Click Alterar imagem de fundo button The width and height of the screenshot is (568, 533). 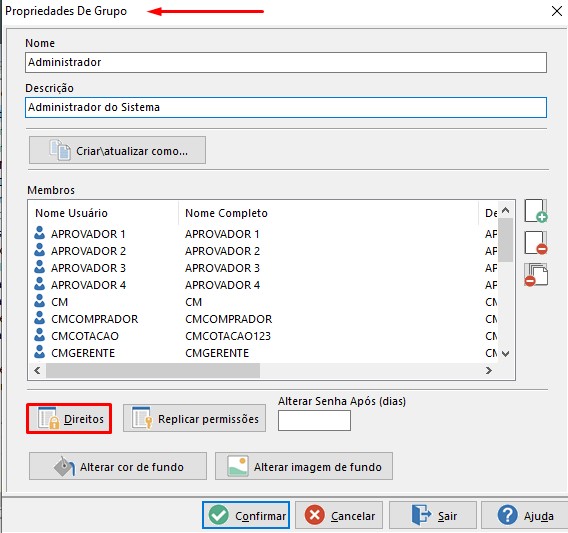point(304,466)
